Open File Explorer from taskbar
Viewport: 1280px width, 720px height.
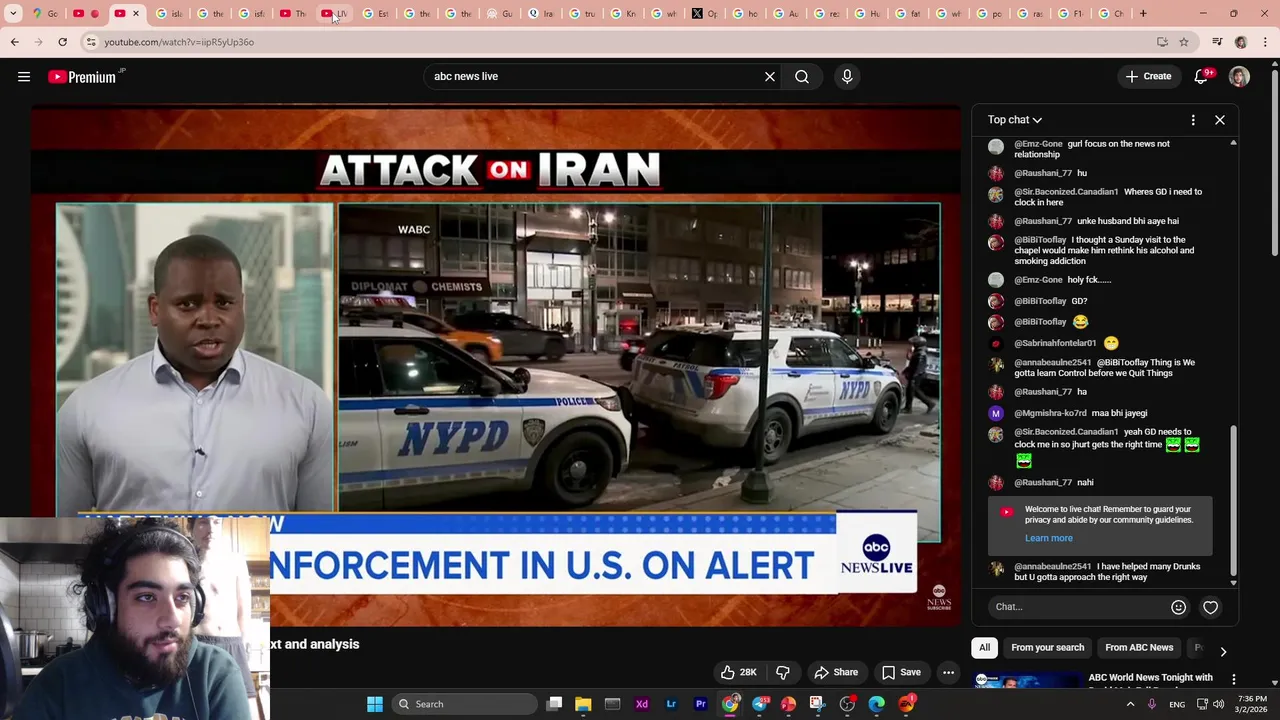583,704
